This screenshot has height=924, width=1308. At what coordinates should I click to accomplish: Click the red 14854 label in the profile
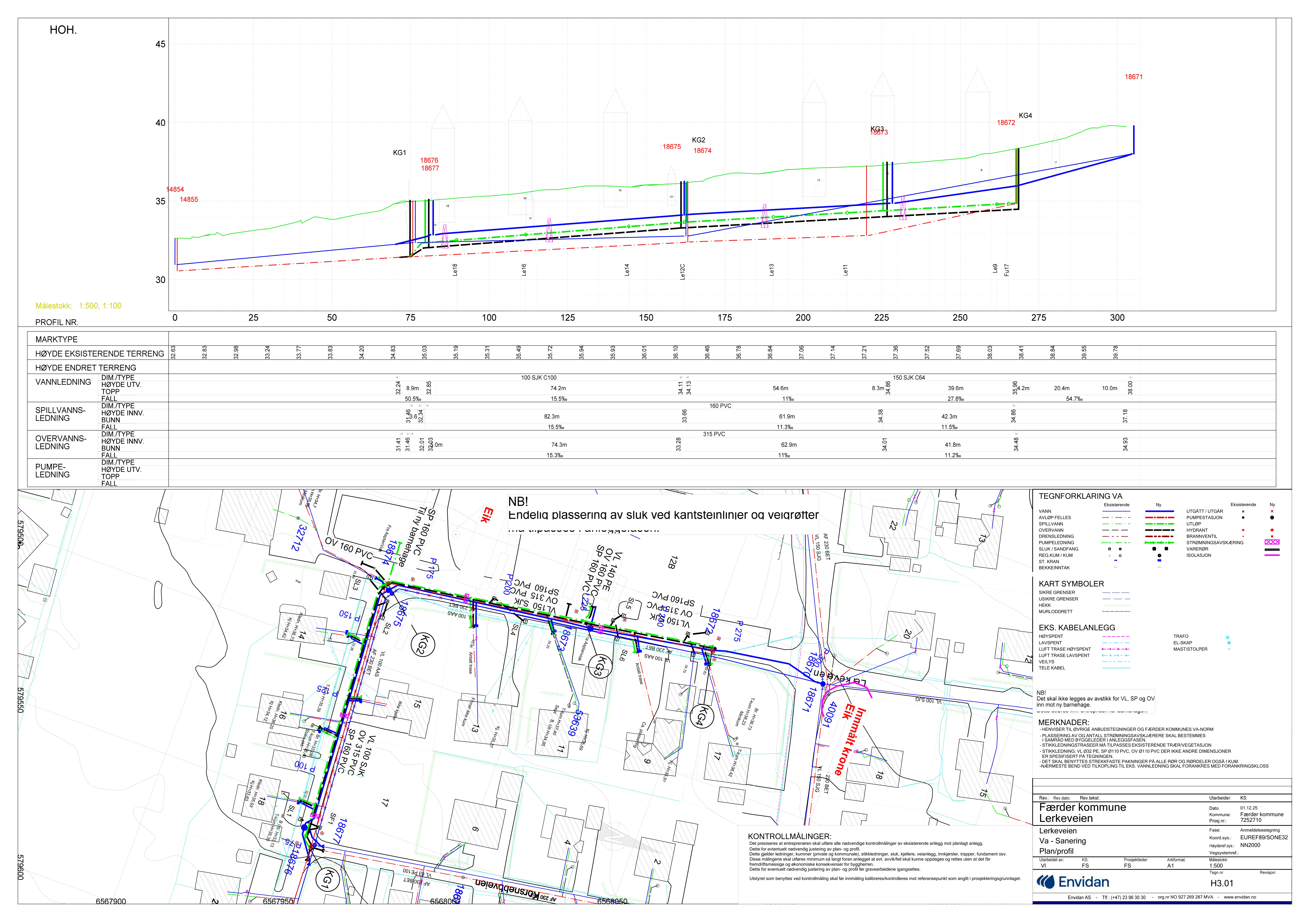(175, 190)
